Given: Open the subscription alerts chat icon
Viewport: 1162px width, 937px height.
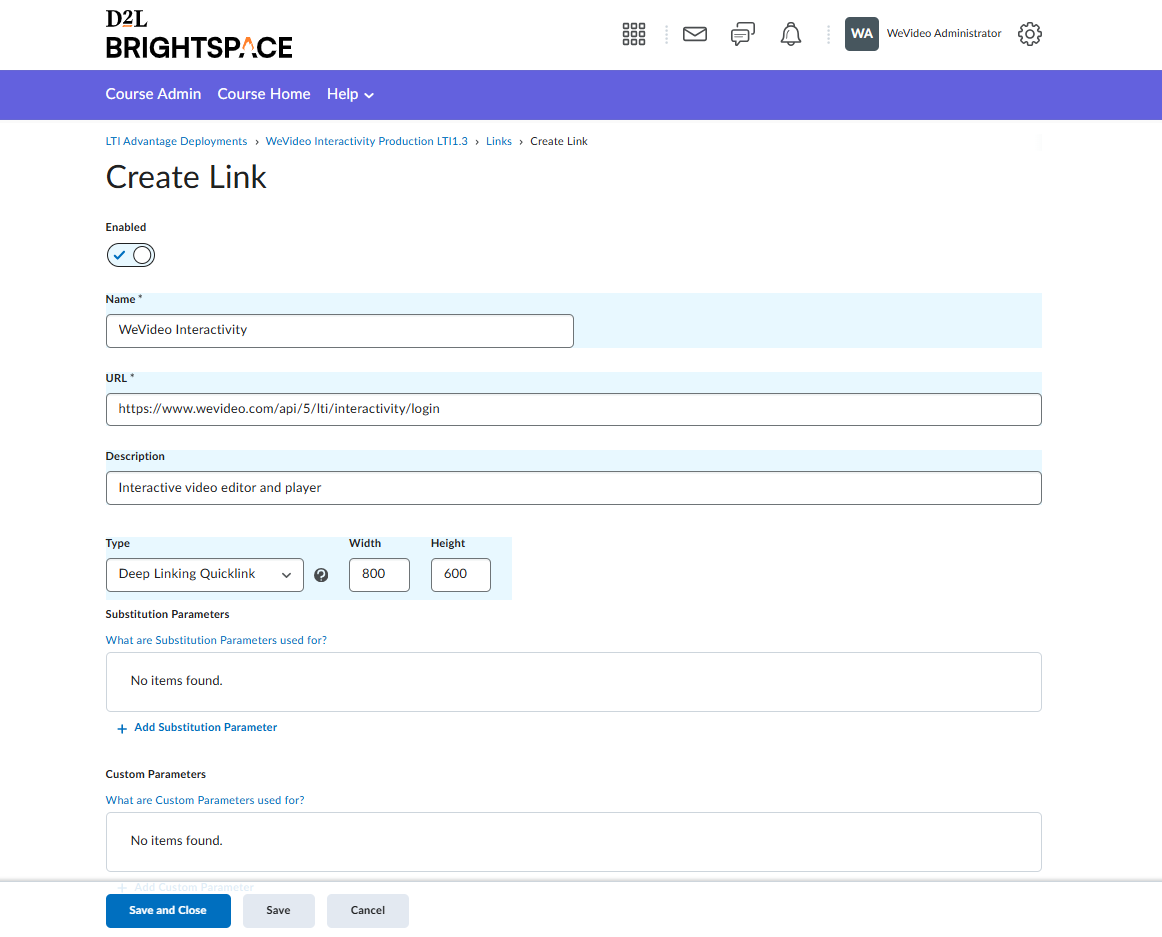Looking at the screenshot, I should 743,34.
